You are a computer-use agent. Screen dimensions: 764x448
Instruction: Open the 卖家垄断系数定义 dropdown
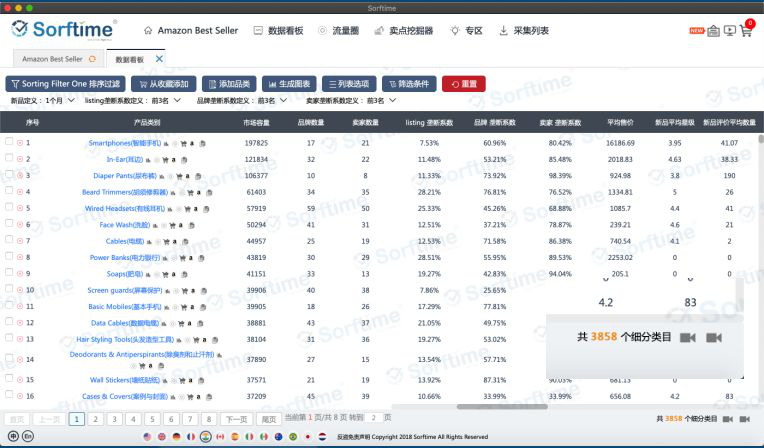pos(351,100)
